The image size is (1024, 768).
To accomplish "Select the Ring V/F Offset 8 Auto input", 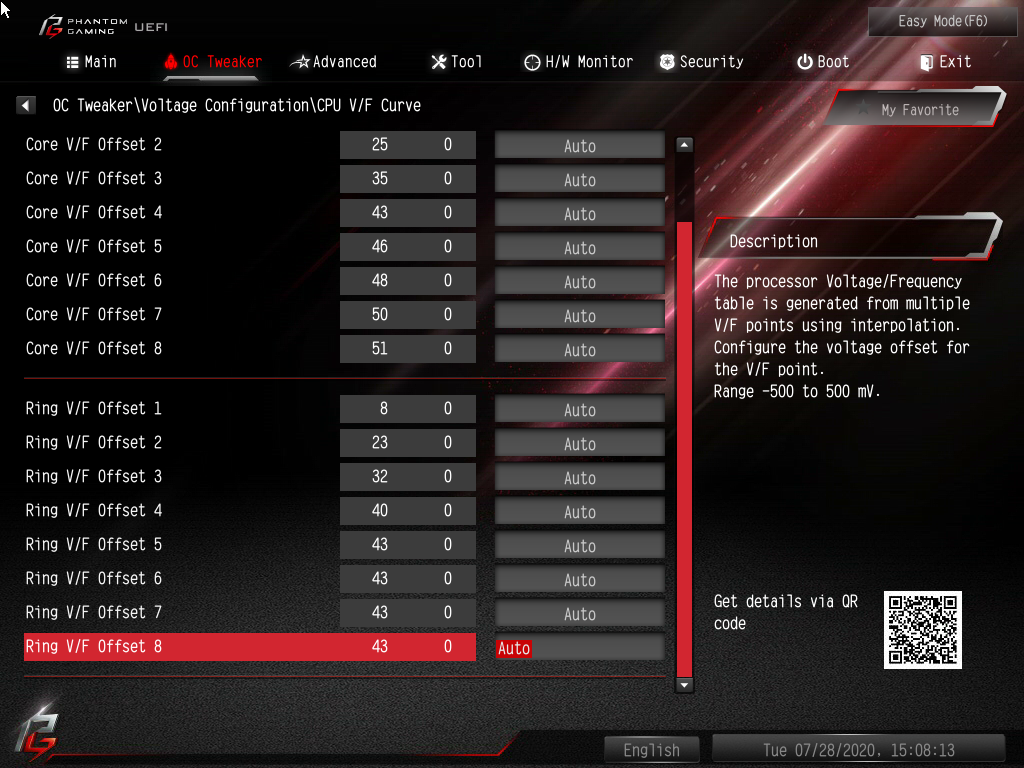I will point(579,648).
